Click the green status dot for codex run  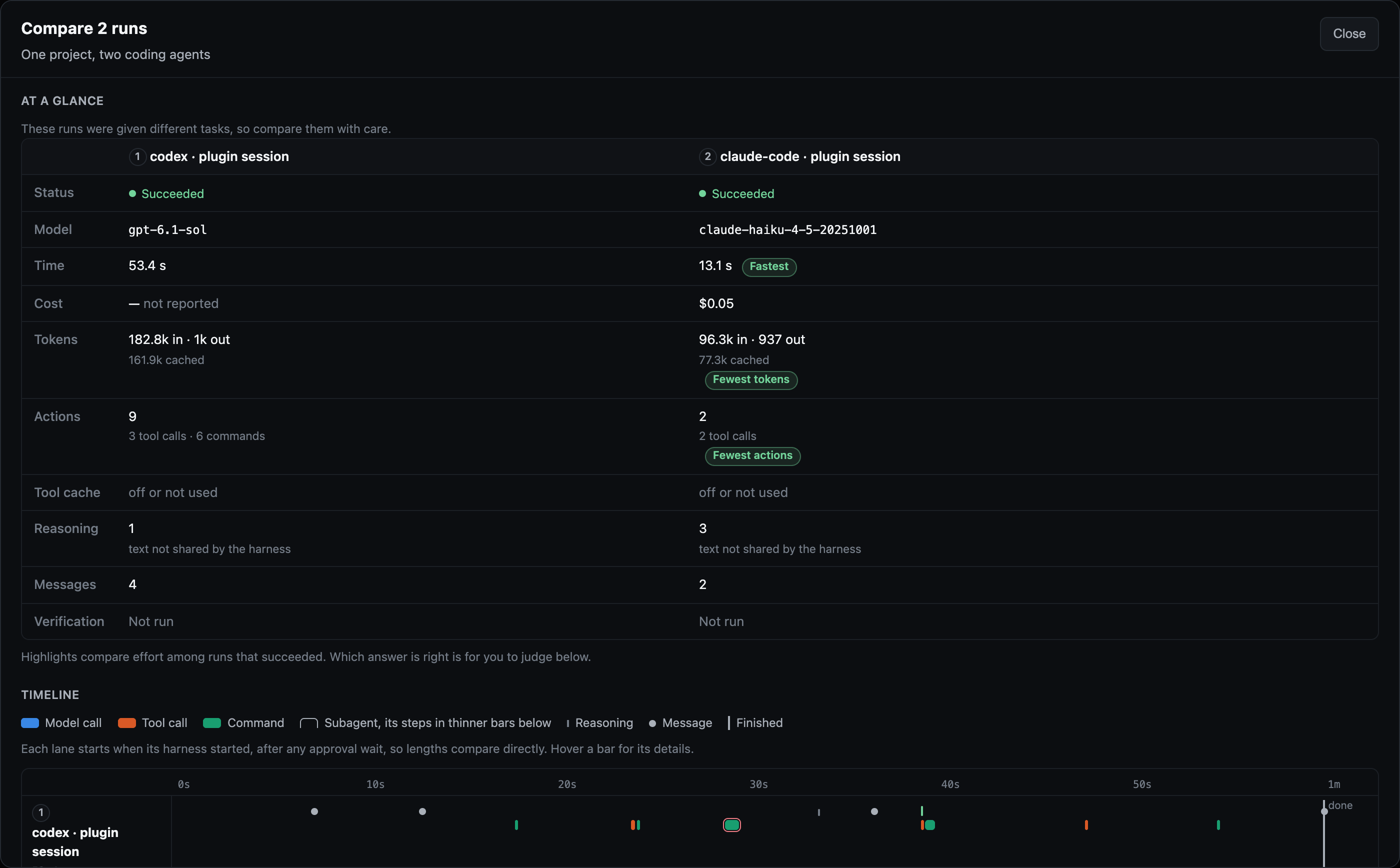point(132,193)
